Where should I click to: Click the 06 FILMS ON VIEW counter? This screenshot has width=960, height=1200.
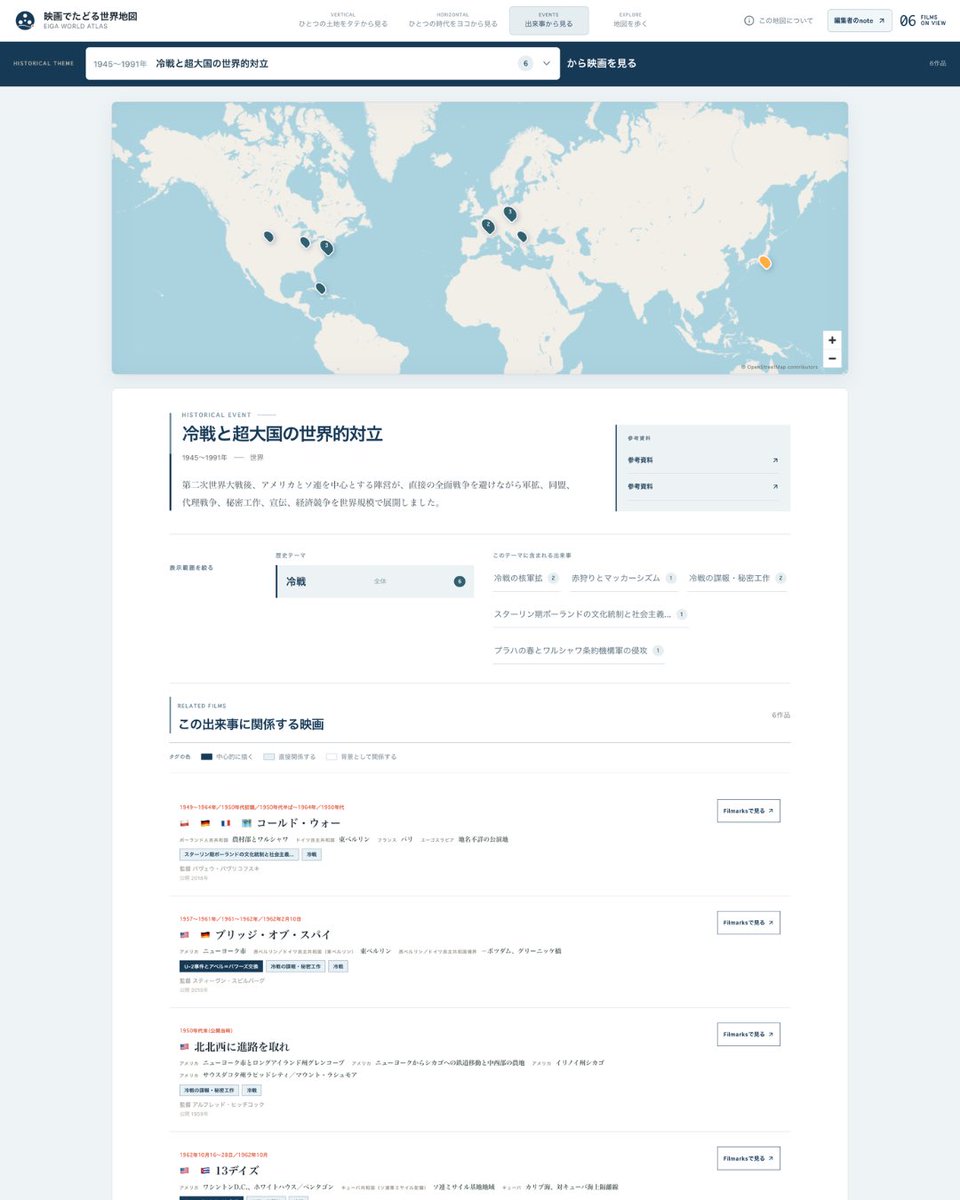coord(922,21)
